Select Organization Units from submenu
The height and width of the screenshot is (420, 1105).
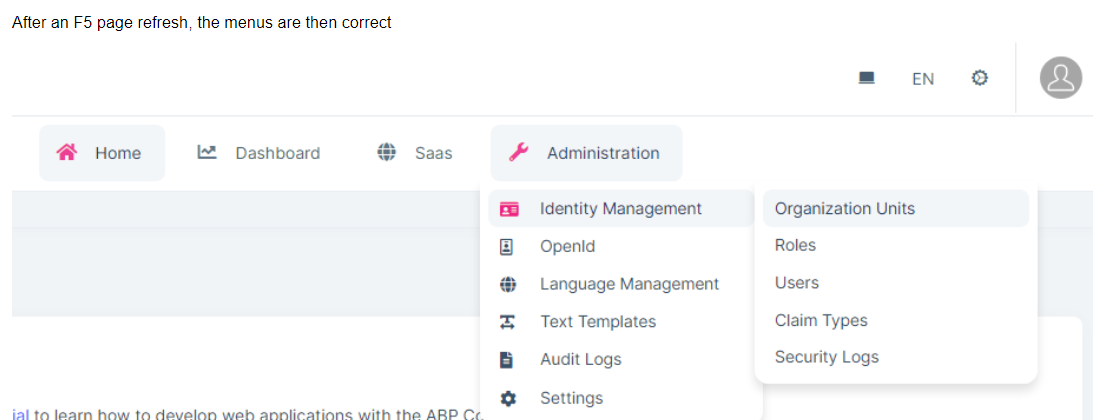coord(844,209)
